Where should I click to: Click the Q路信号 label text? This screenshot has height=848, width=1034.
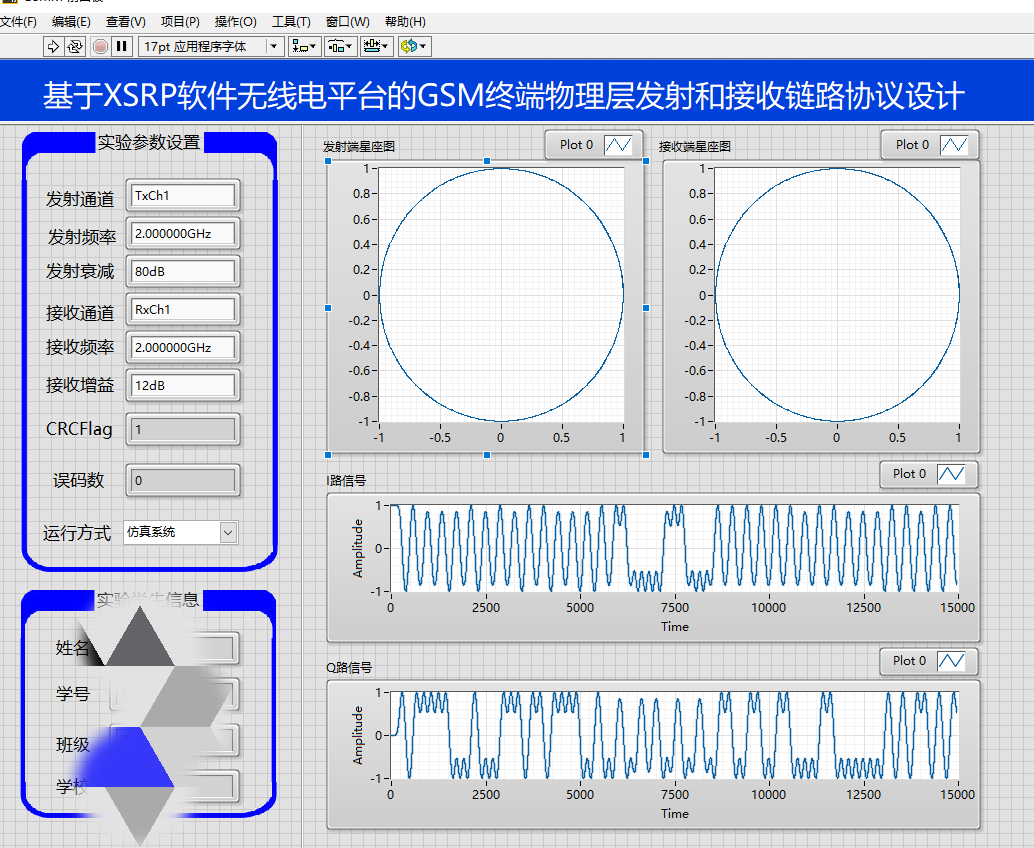pos(349,667)
